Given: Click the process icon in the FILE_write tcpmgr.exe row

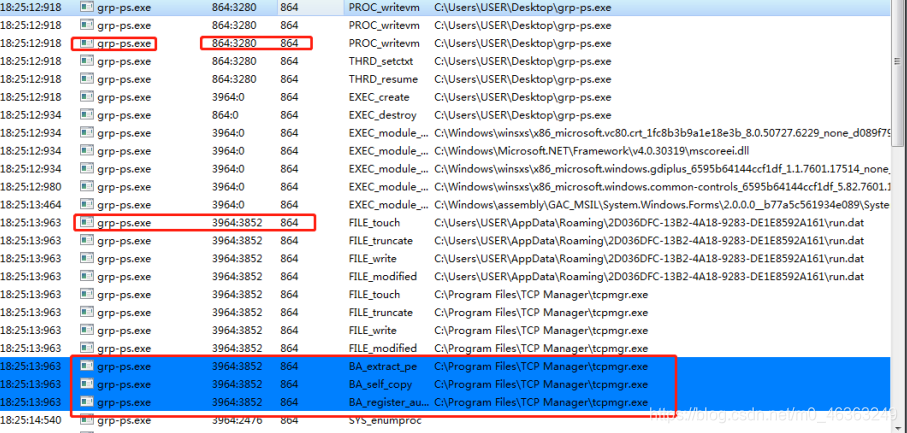Looking at the screenshot, I should pos(87,331).
